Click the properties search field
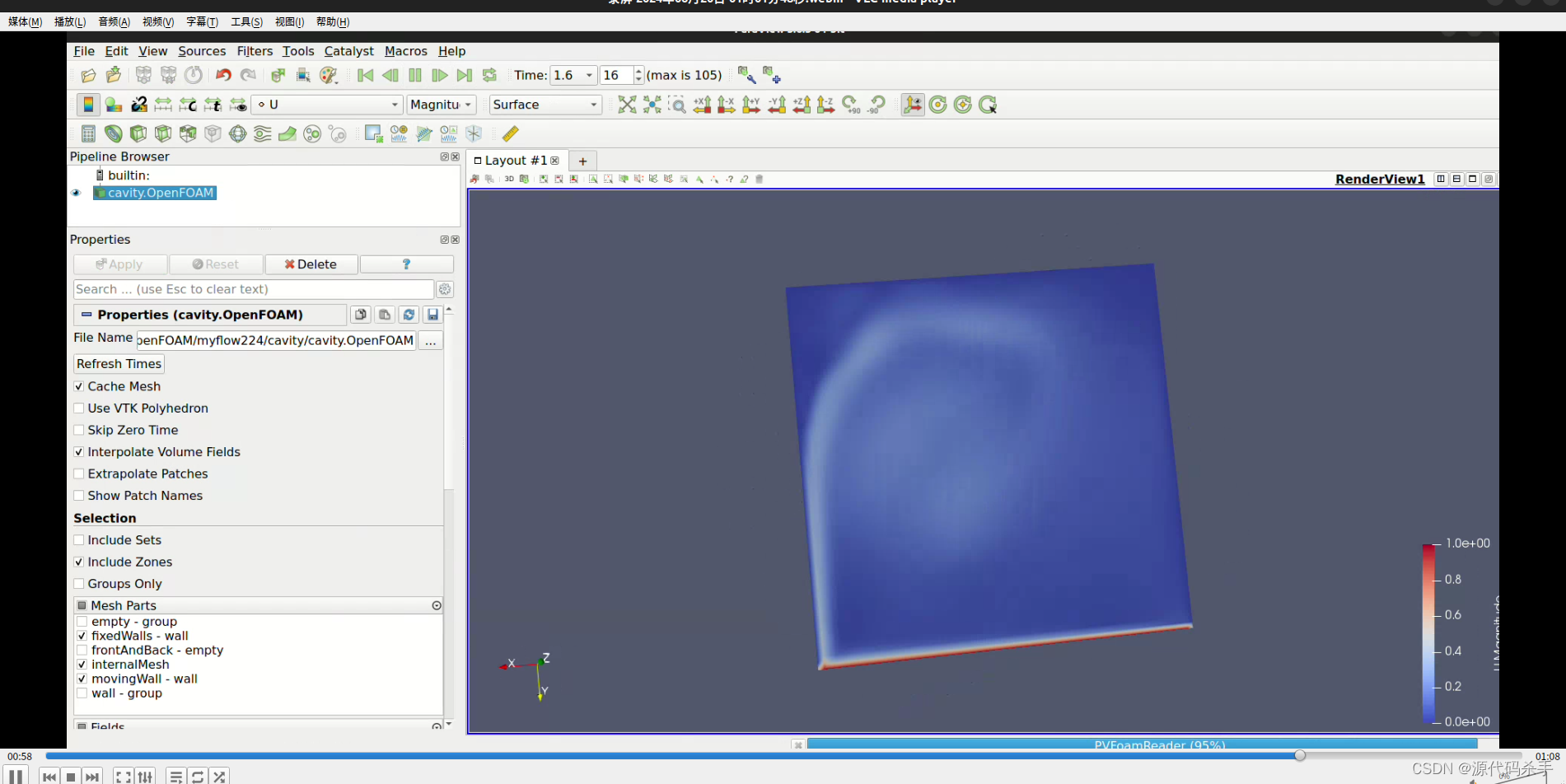Screen dimensions: 1566x784 [253, 289]
